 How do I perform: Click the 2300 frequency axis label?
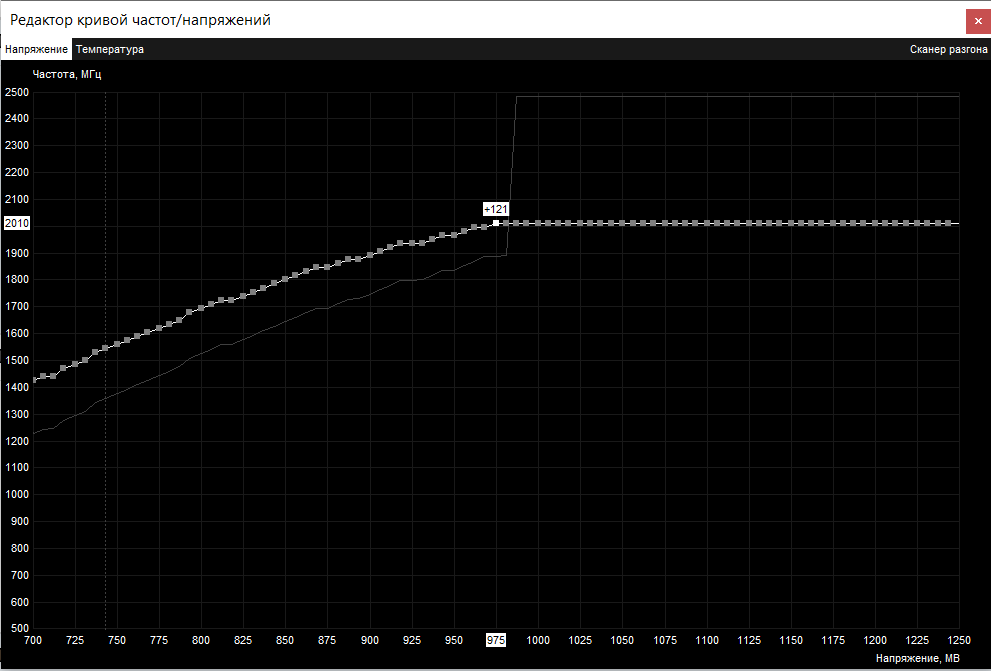(x=16, y=145)
